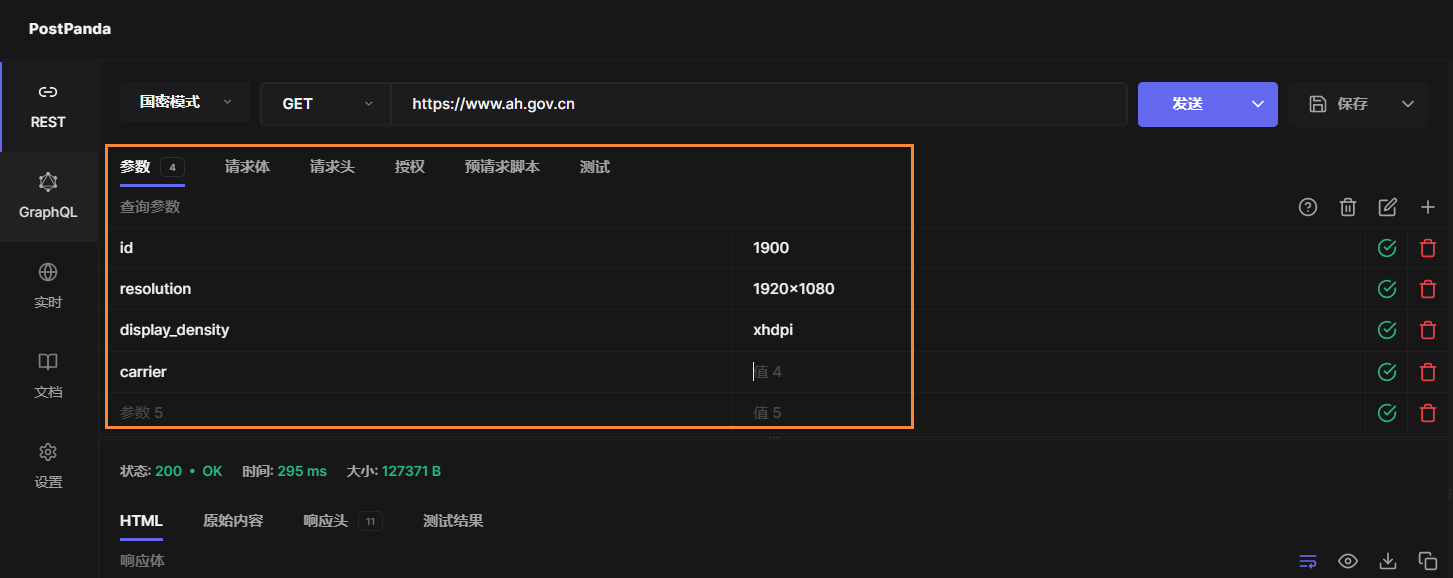1453x578 pixels.
Task: Open bulk edit mode for query parameters
Action: tap(1388, 207)
